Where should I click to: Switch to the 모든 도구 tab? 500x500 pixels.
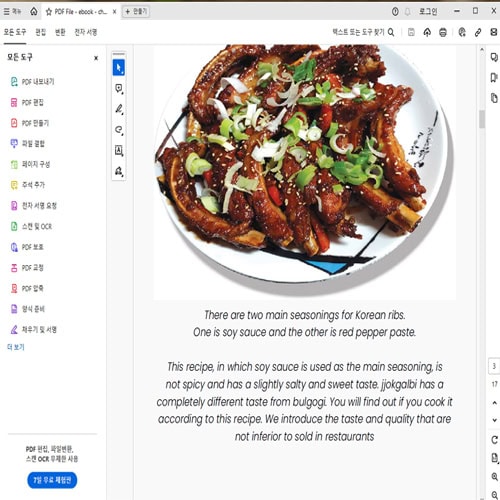tap(15, 32)
